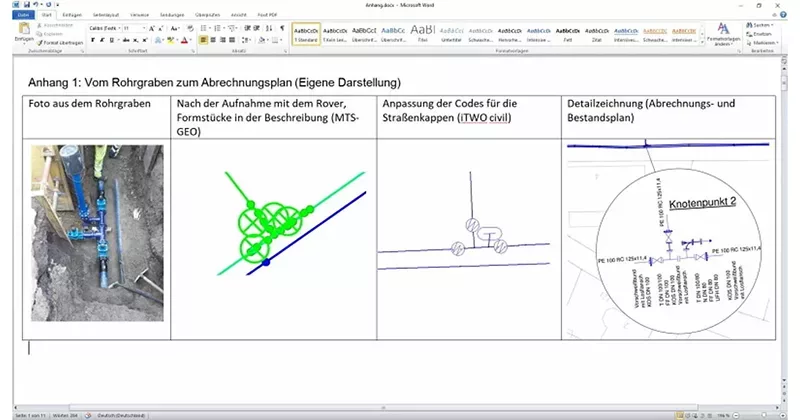Open Word help question mark
The image size is (800, 420).
pos(783,15)
